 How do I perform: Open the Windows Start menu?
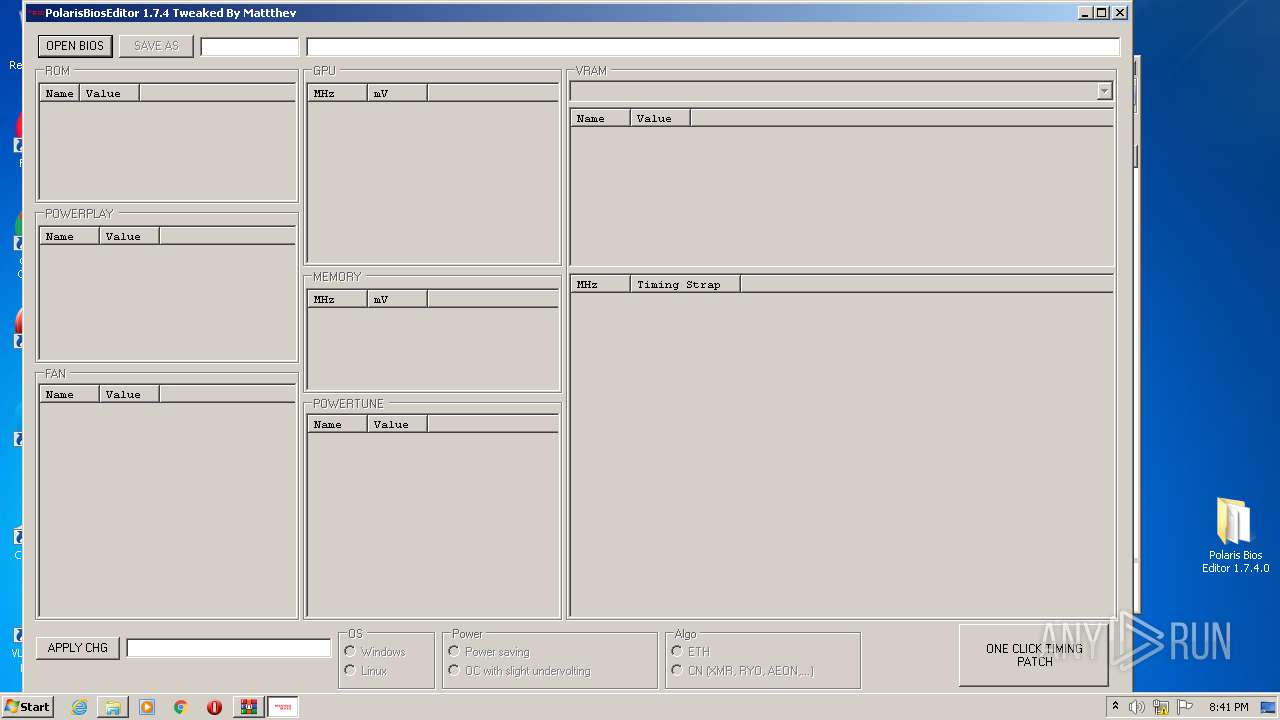coord(27,707)
